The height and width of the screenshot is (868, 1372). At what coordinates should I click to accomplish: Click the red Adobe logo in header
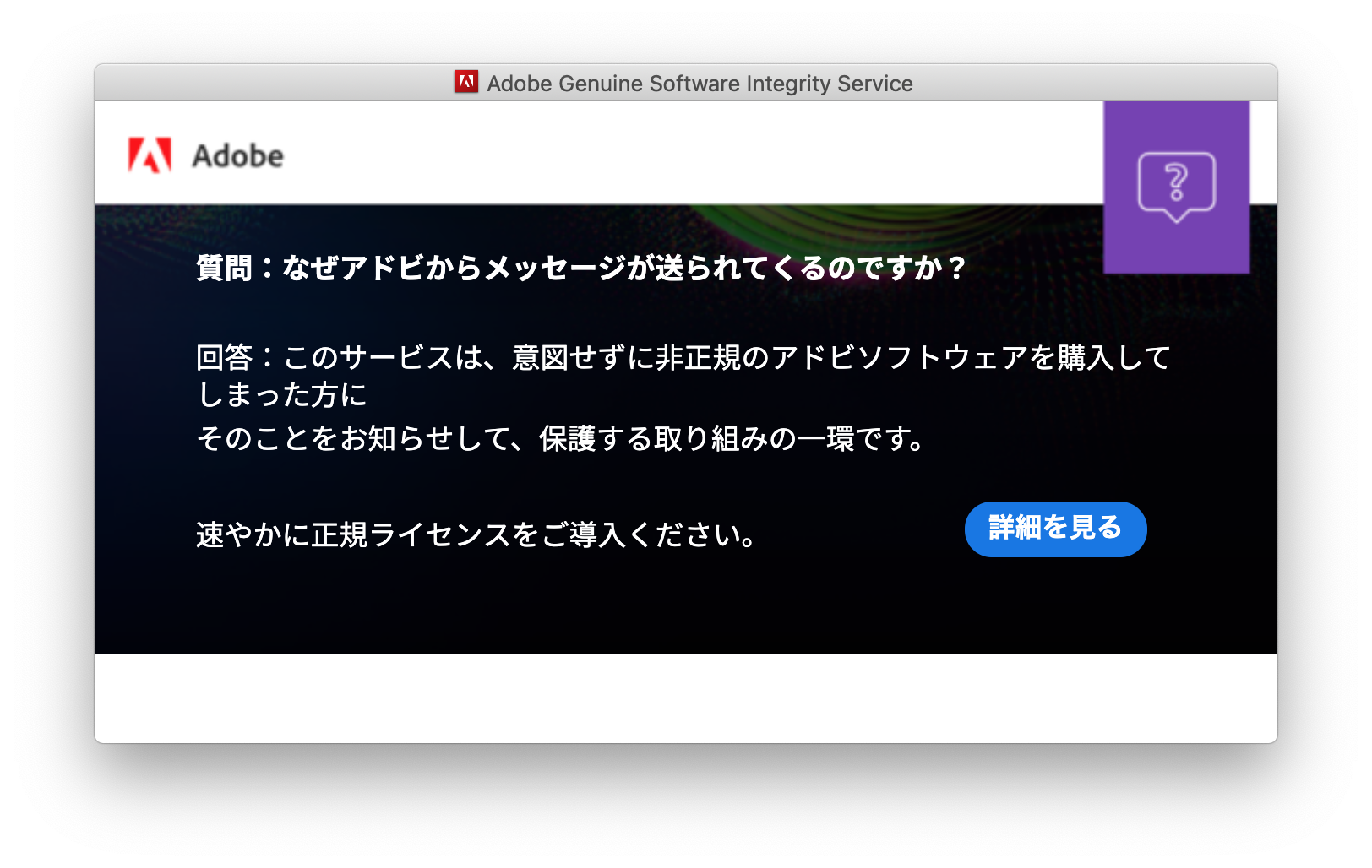click(x=150, y=155)
